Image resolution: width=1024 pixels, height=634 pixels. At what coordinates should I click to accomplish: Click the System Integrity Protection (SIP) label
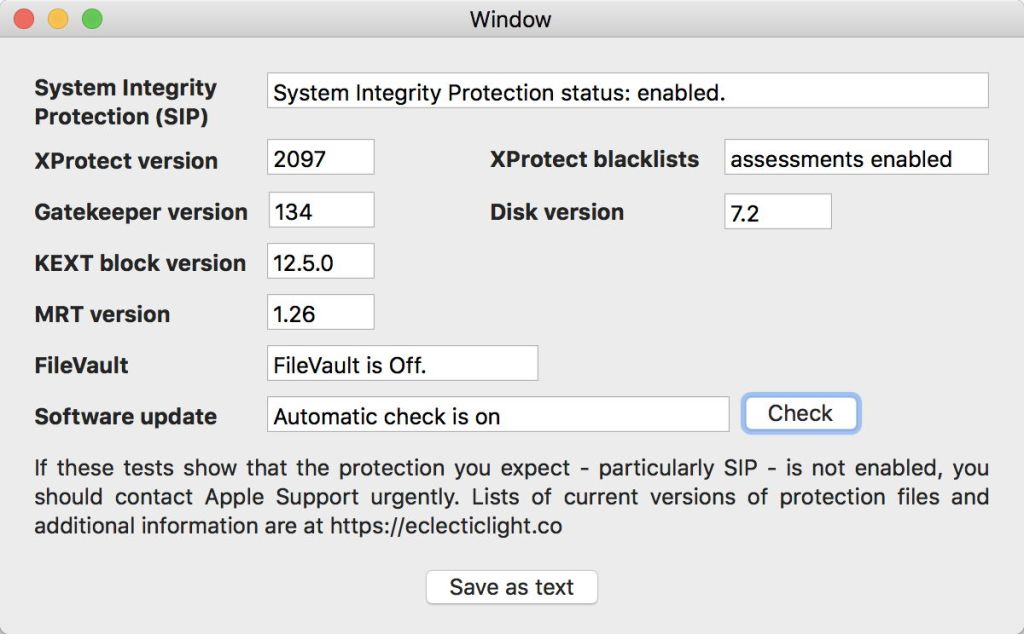click(125, 102)
